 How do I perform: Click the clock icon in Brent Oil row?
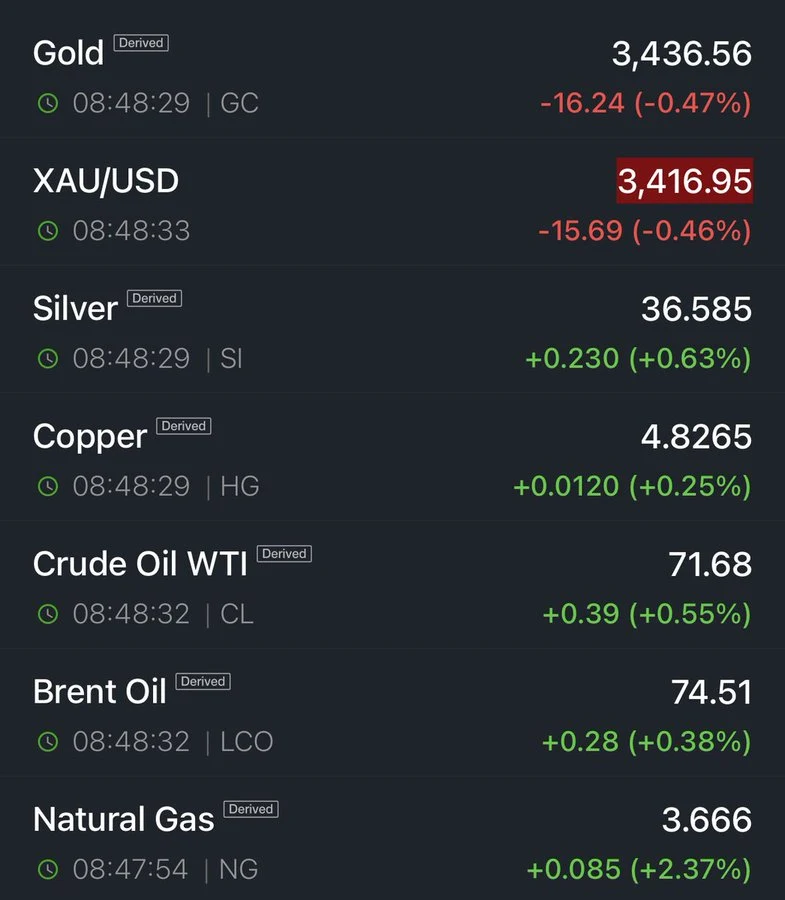click(x=48, y=742)
